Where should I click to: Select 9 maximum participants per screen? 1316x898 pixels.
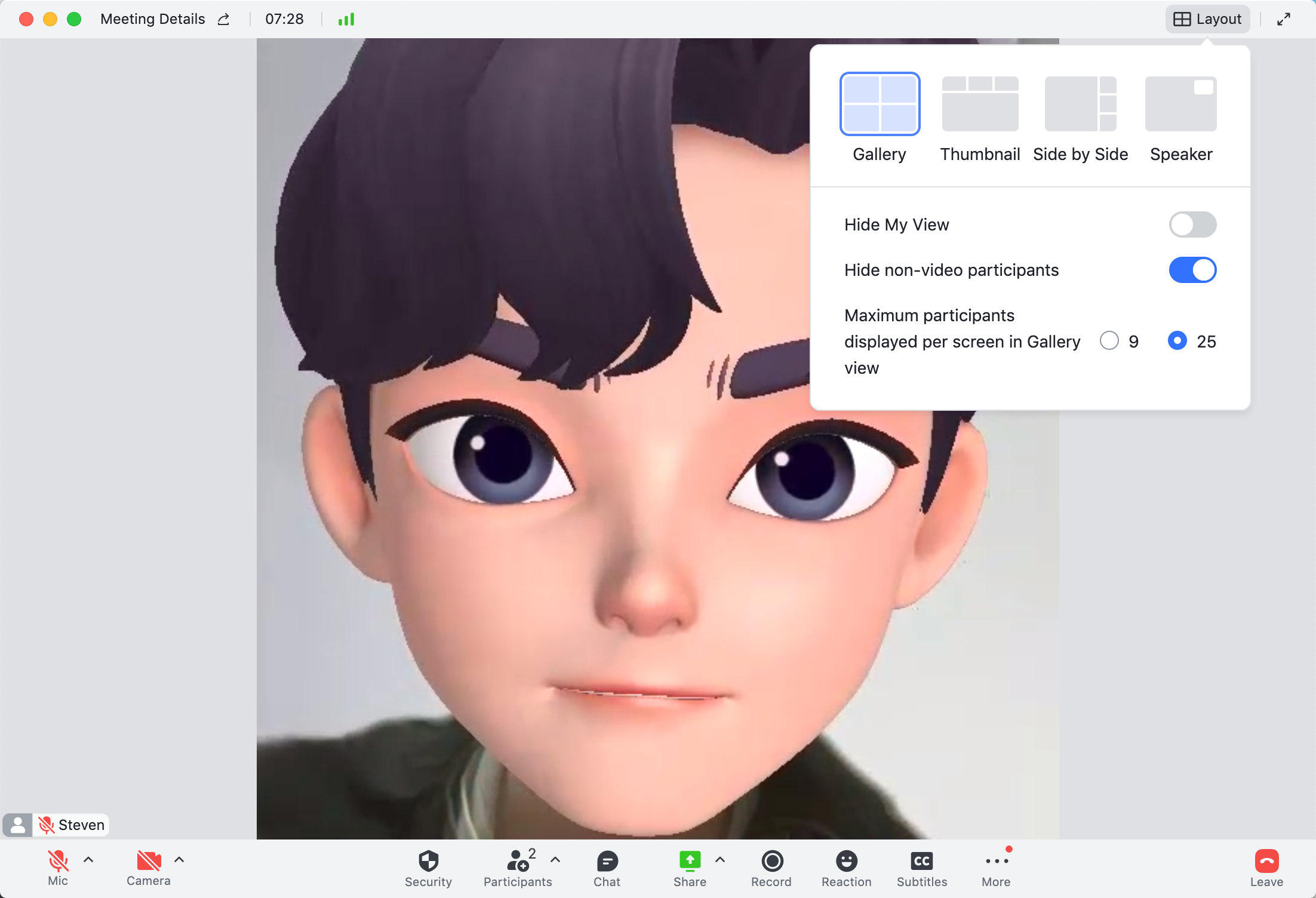click(1109, 341)
